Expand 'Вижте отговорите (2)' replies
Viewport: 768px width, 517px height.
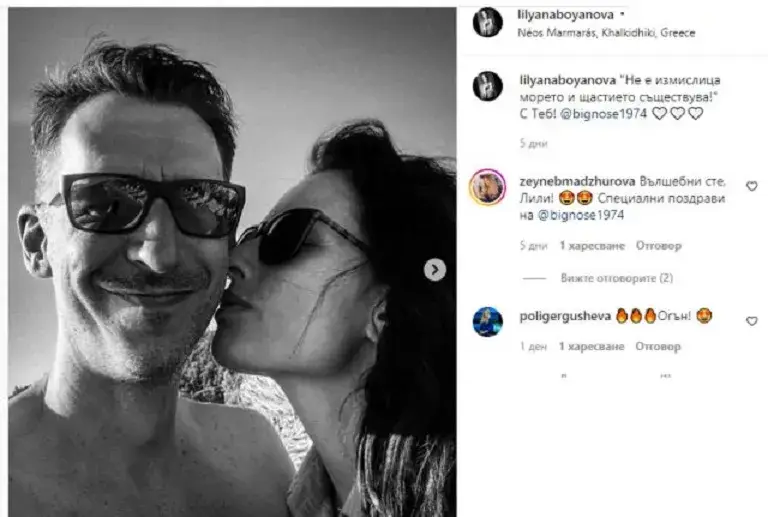click(x=617, y=278)
